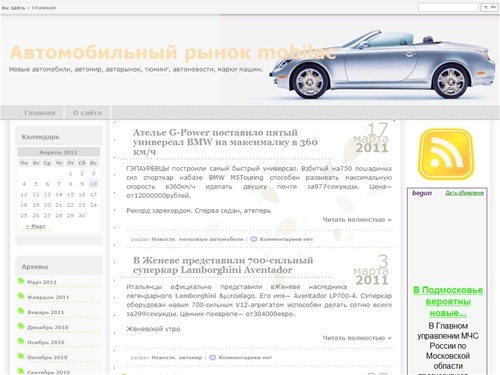Open the Новости category under the Lamborghini post
The height and width of the screenshot is (375, 500).
tap(163, 358)
